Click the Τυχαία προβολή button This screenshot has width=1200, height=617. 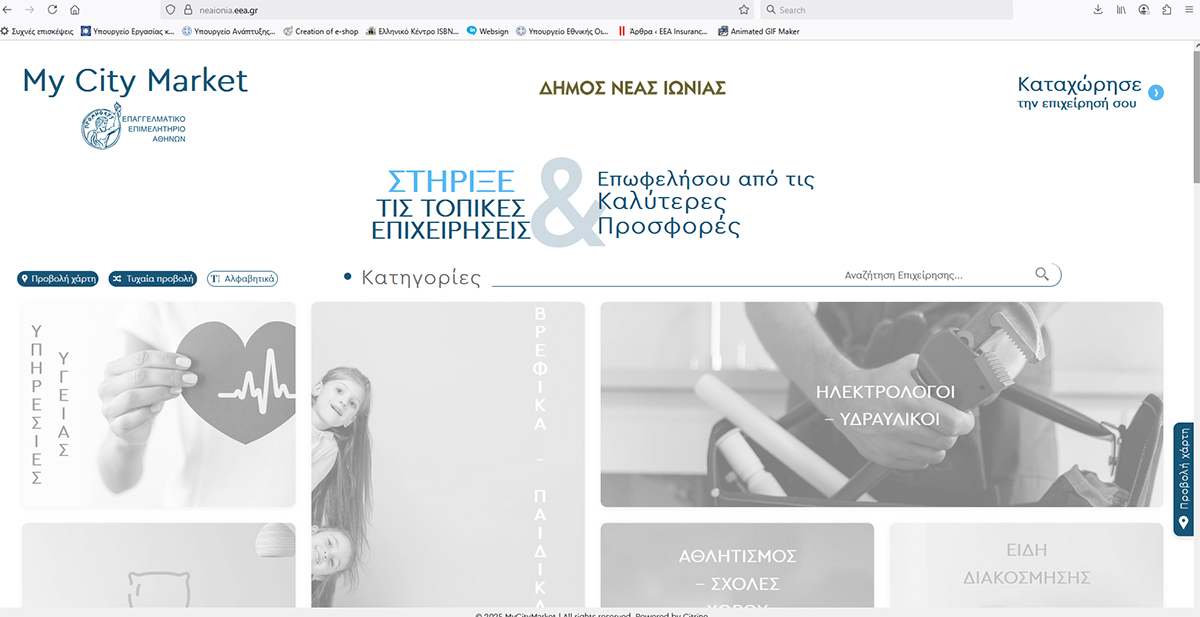[153, 279]
